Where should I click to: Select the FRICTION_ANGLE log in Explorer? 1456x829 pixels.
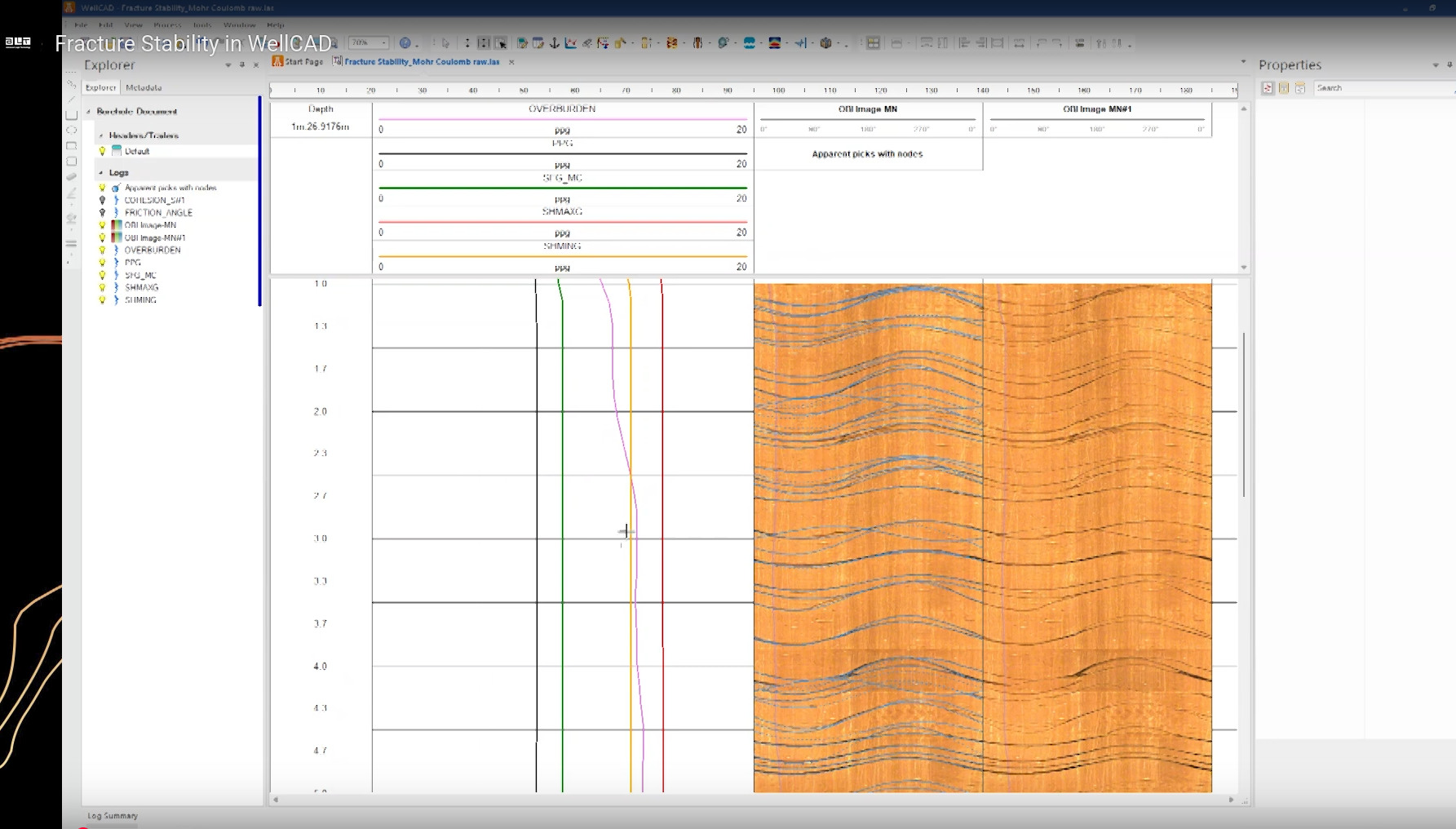coord(158,212)
